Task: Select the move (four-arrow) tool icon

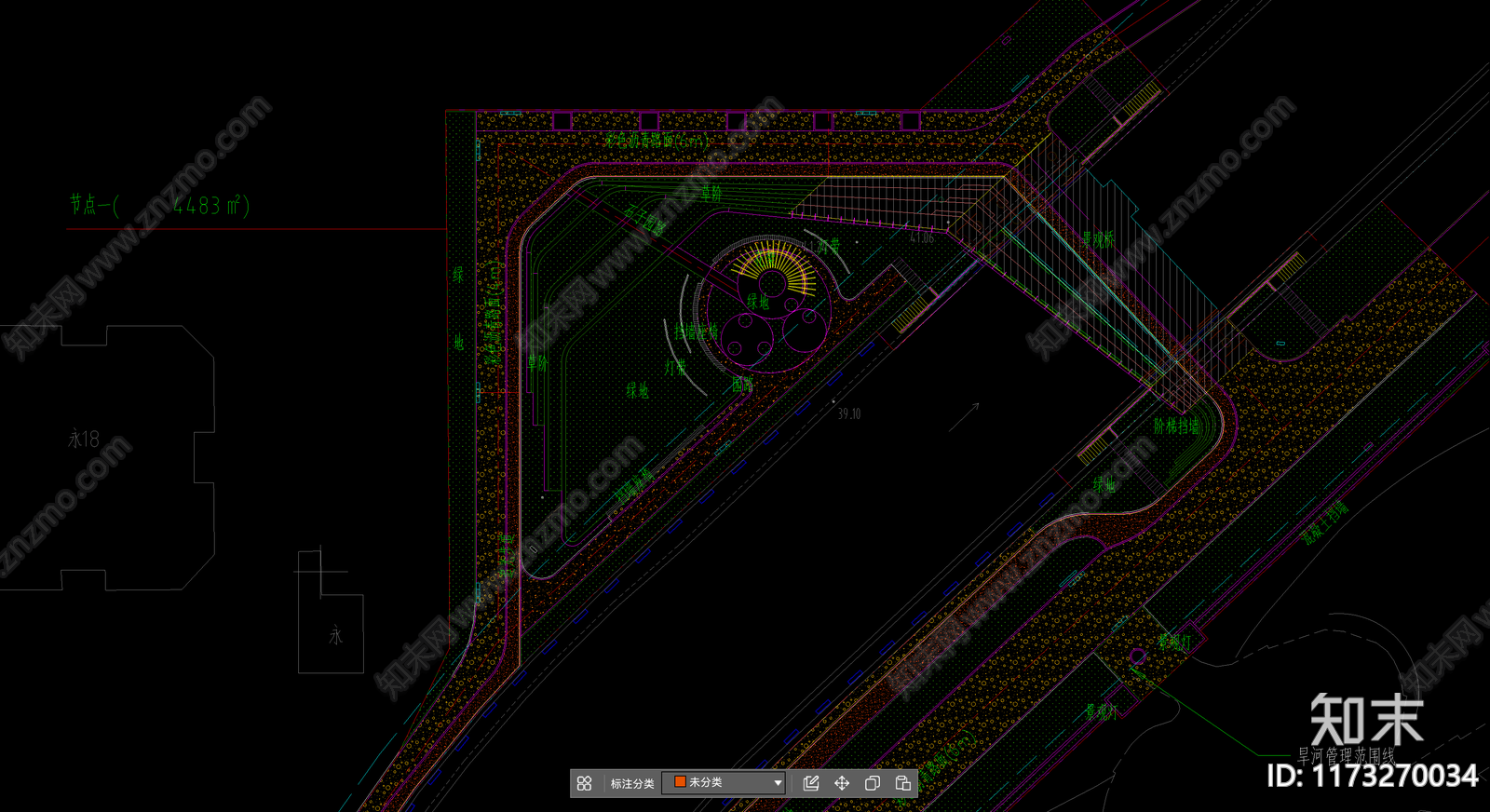Action: tap(842, 783)
